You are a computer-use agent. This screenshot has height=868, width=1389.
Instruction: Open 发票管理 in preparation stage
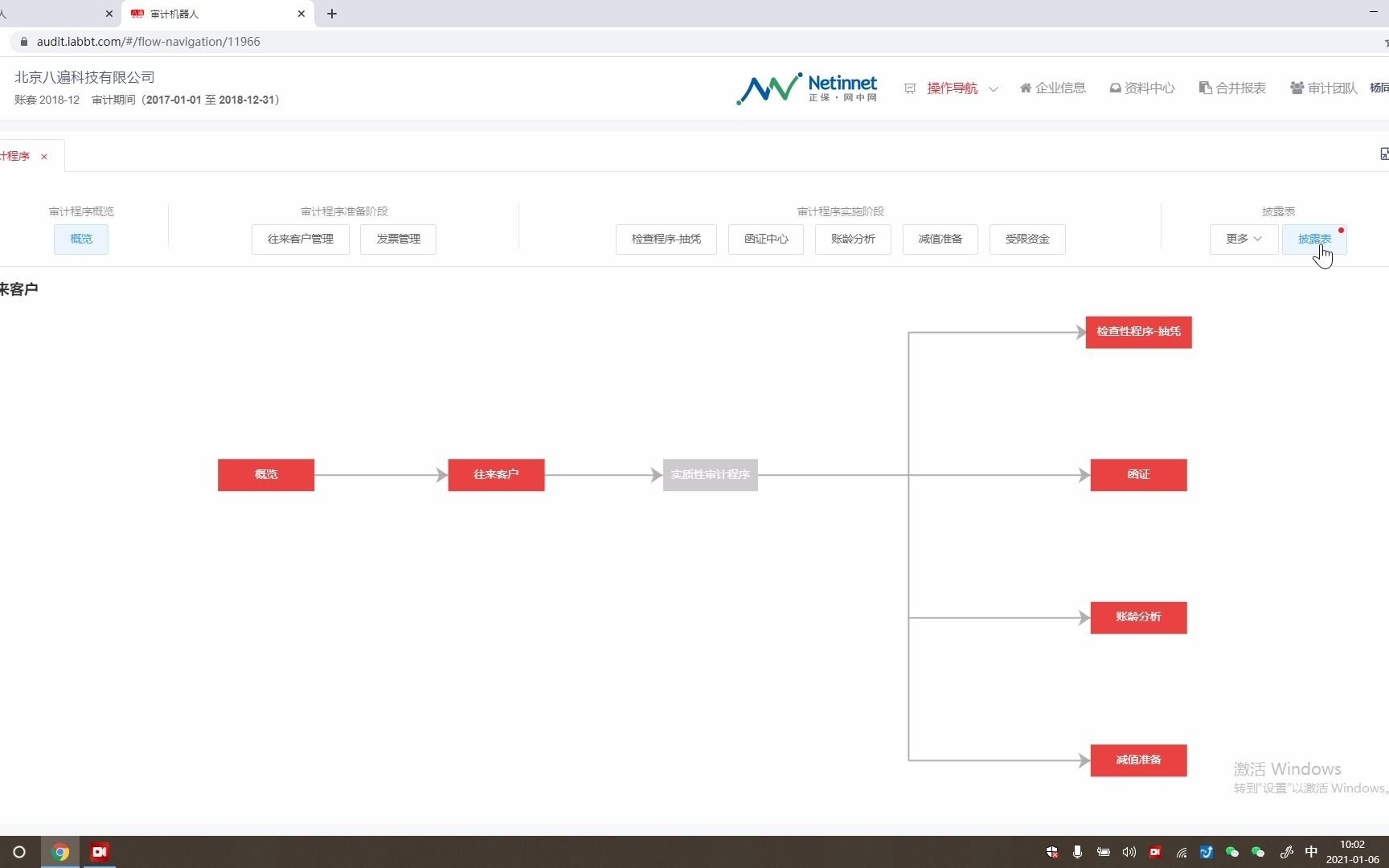coord(399,240)
